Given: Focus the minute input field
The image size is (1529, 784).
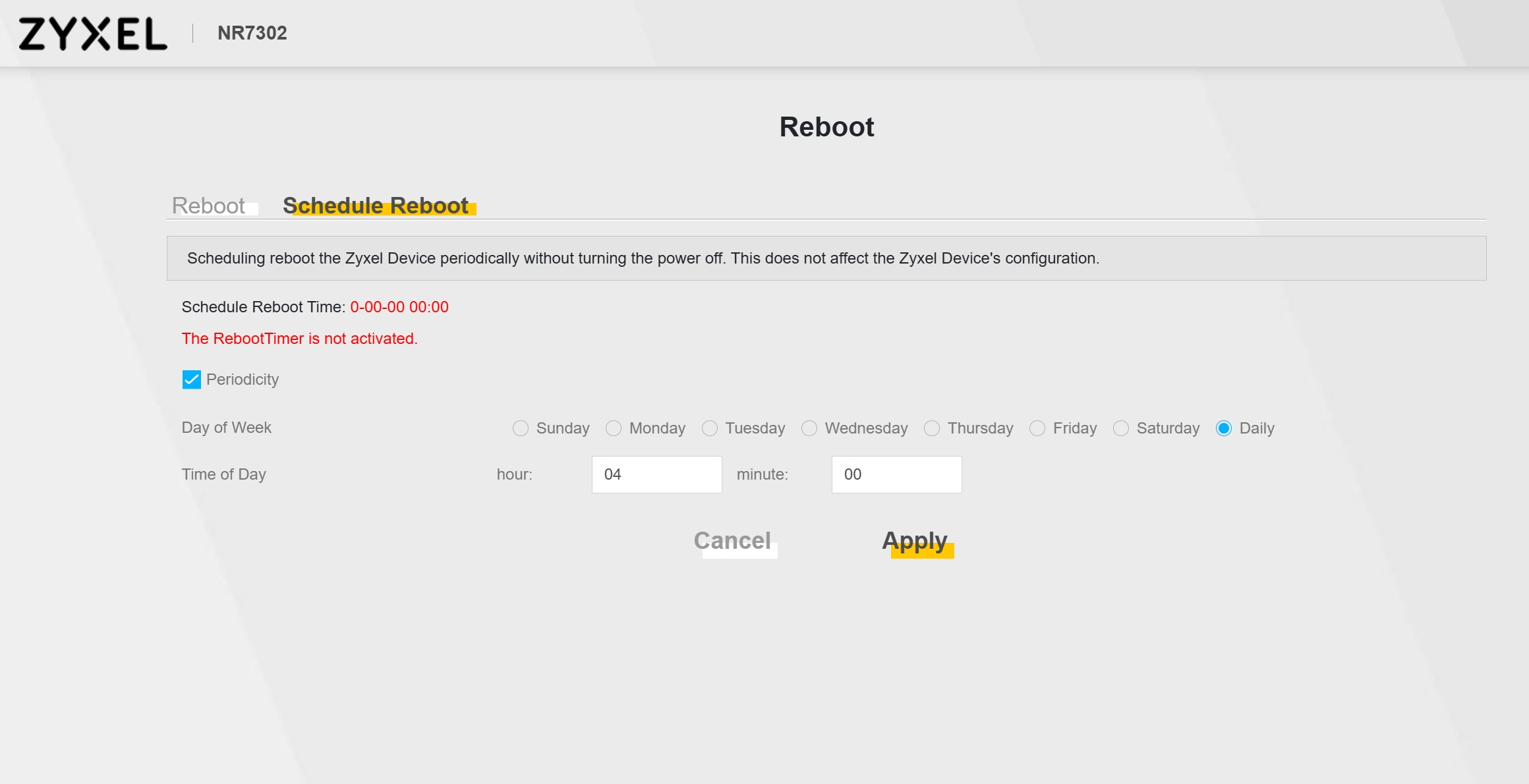Looking at the screenshot, I should coord(896,474).
